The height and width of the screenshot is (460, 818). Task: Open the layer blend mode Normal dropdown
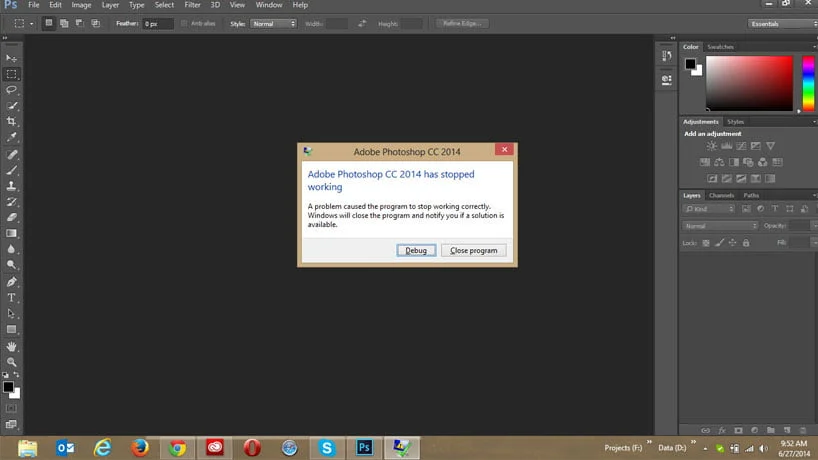(x=720, y=226)
